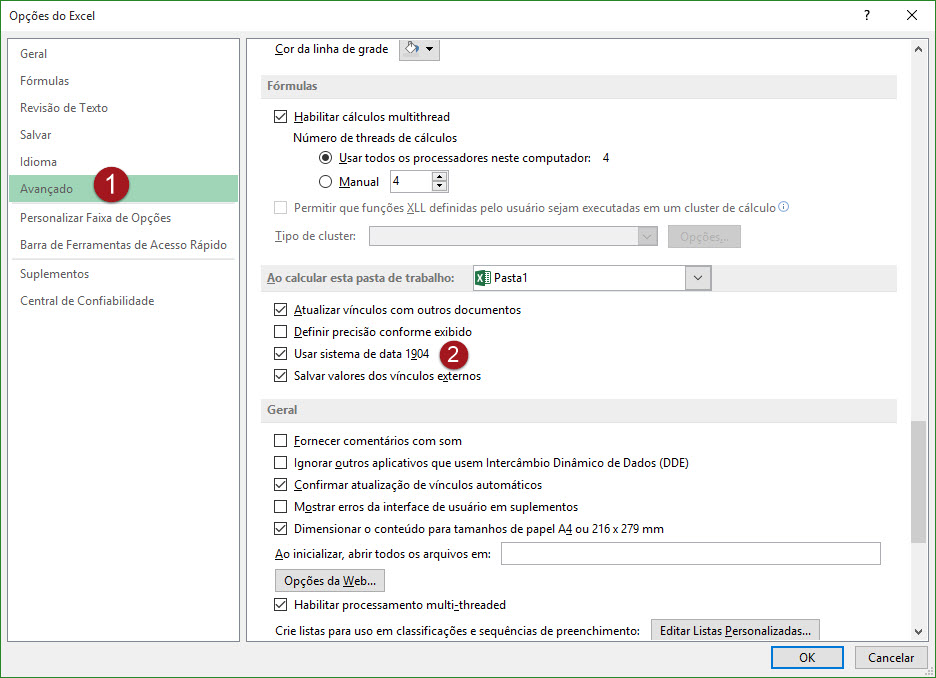Toggle Dimensionar o conteúdo para A4 checkbox
This screenshot has height=678, width=936.
click(x=281, y=529)
